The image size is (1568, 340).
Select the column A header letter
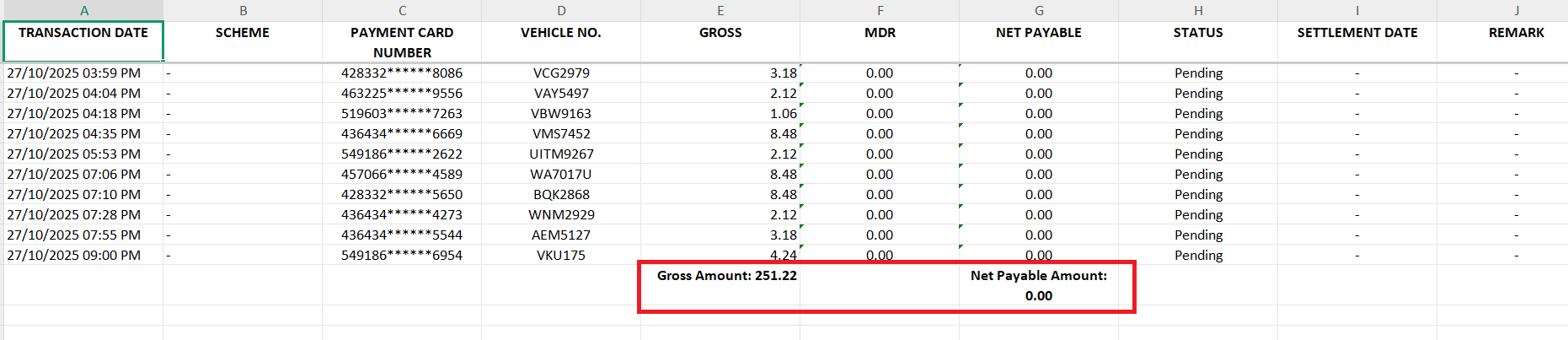(x=83, y=10)
